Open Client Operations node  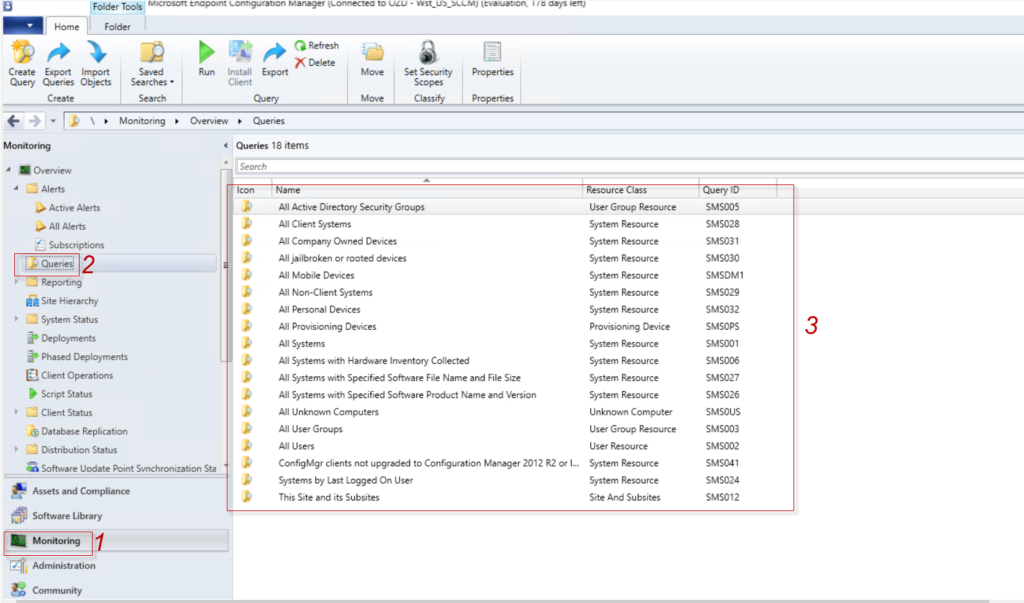pos(76,376)
